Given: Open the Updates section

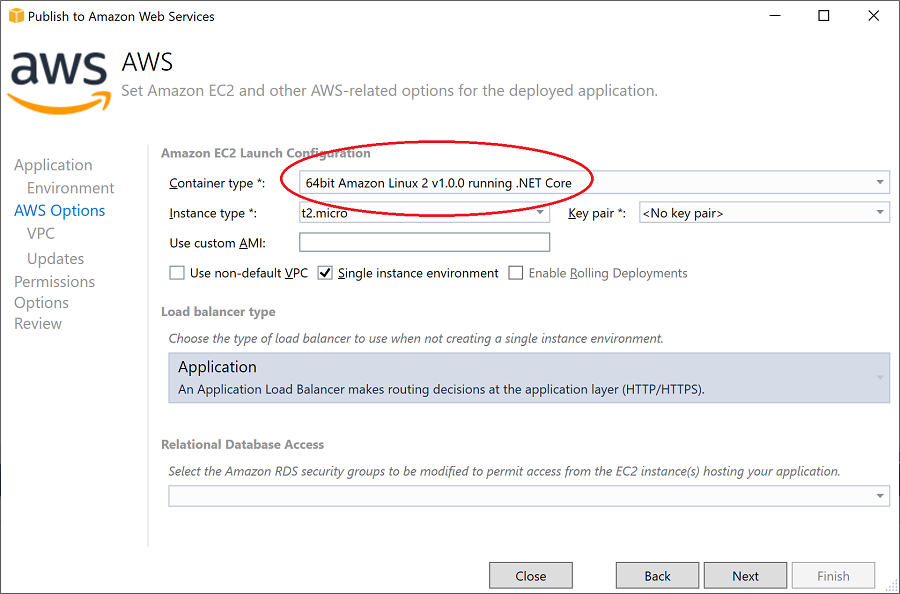Looking at the screenshot, I should coord(55,258).
